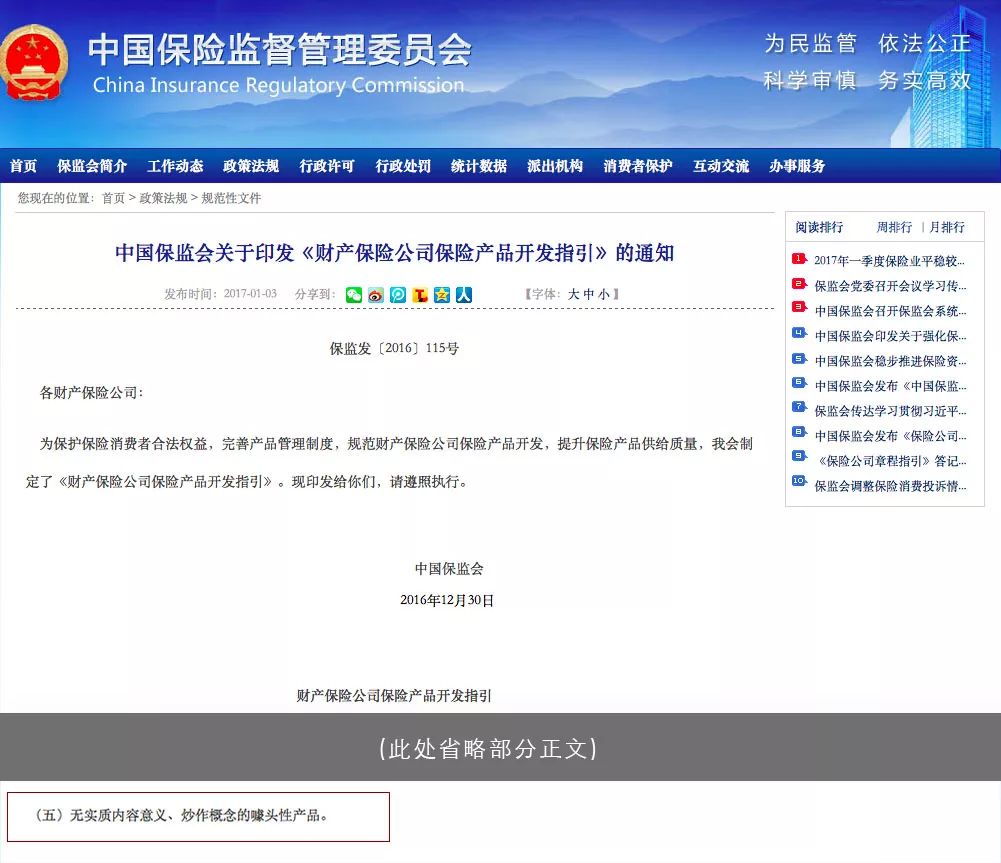
Task: Click the orange L share icon
Action: click(420, 294)
